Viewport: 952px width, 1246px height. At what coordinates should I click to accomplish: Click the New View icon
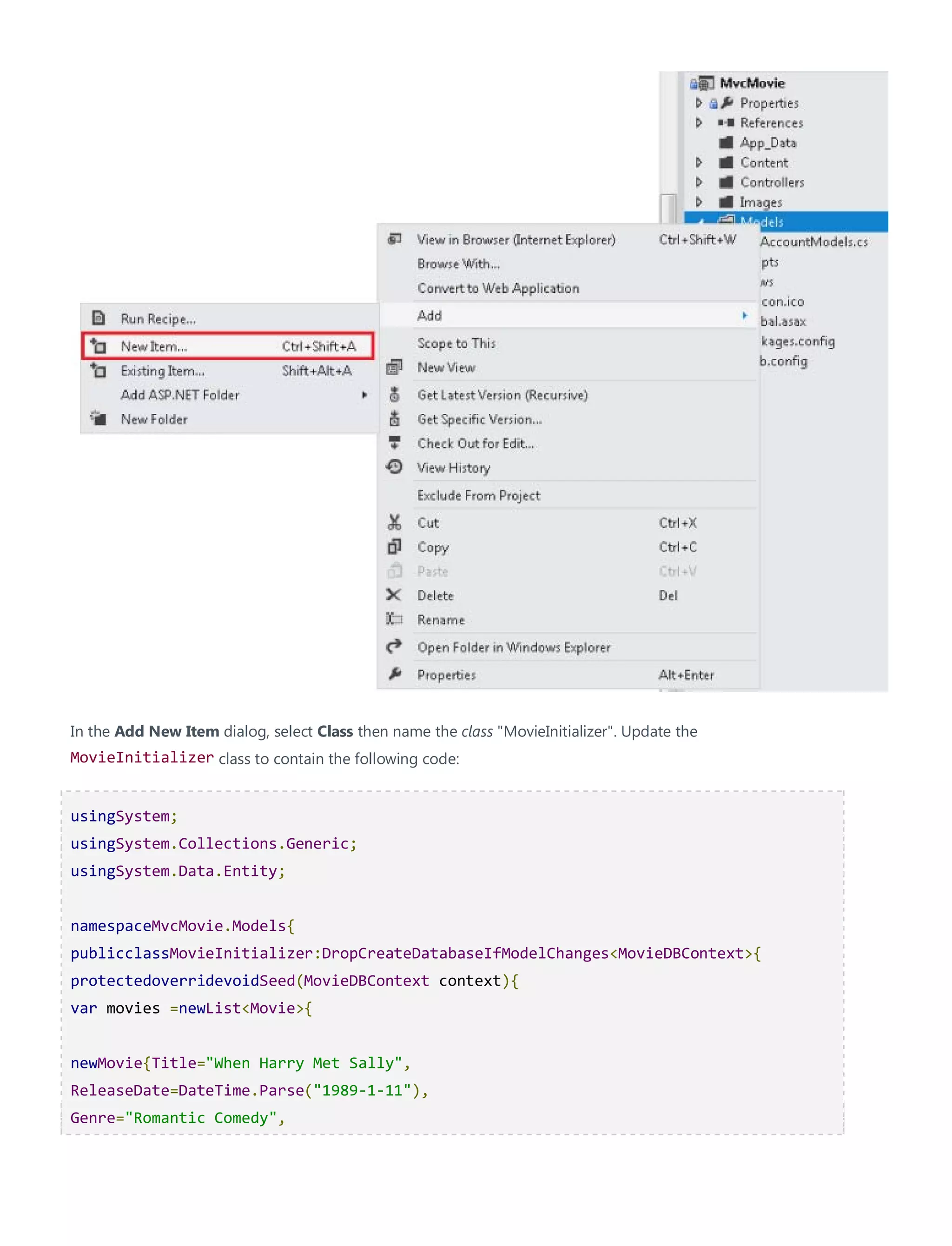tap(394, 367)
